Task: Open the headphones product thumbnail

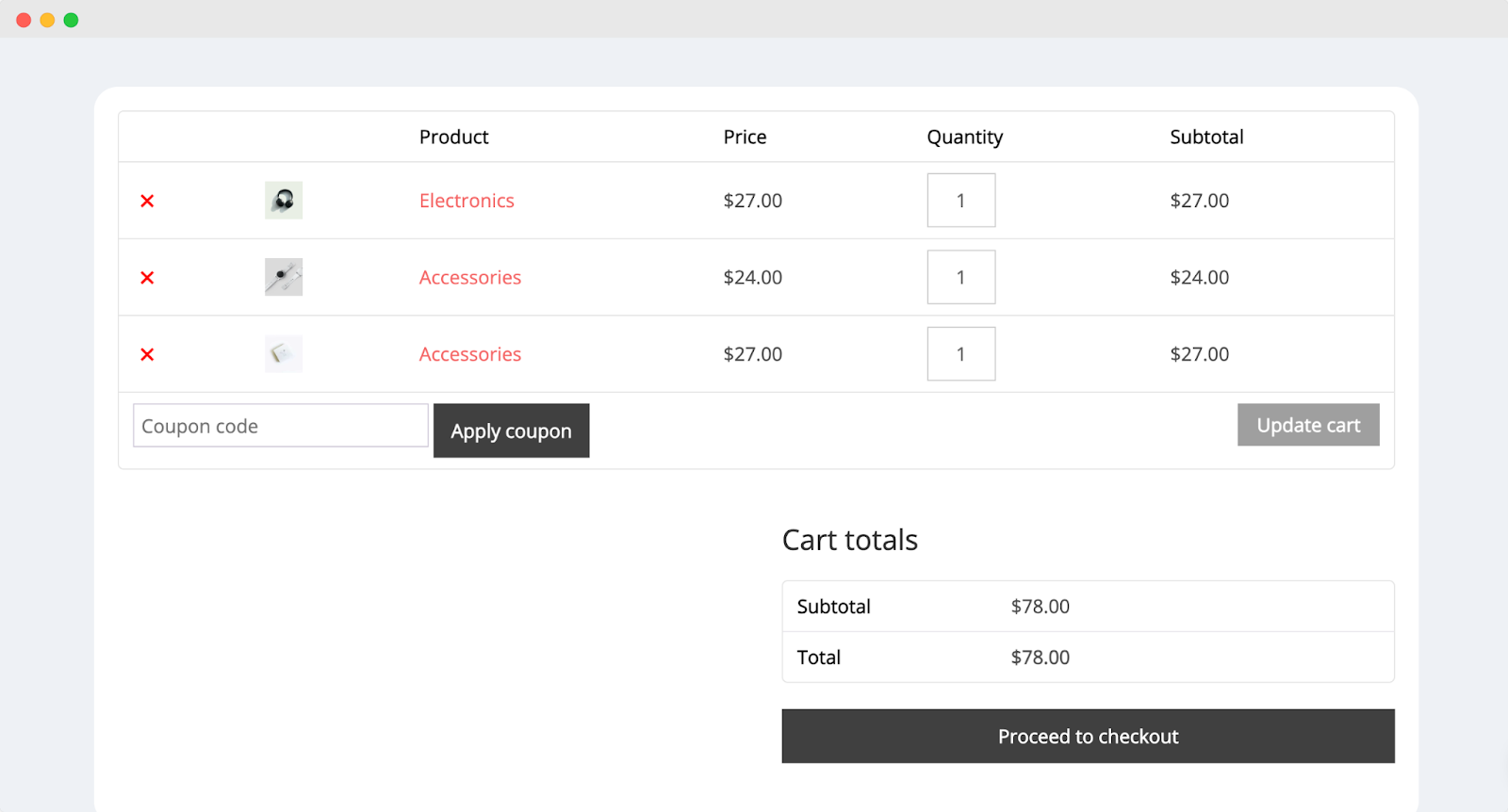Action: point(284,201)
